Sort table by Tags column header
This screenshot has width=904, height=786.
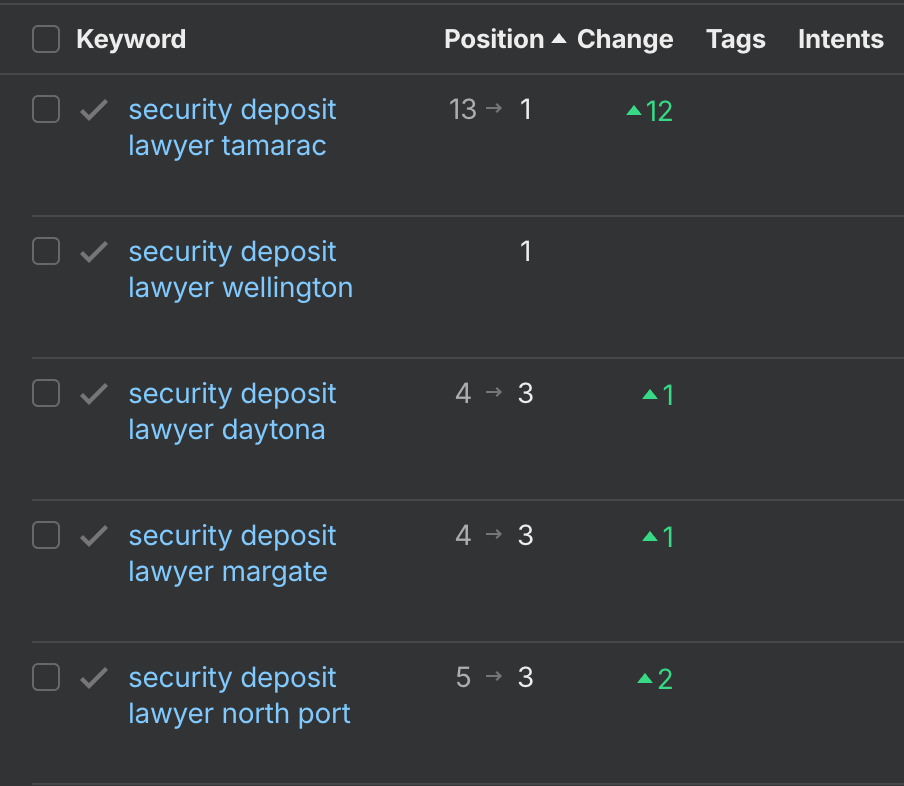736,39
